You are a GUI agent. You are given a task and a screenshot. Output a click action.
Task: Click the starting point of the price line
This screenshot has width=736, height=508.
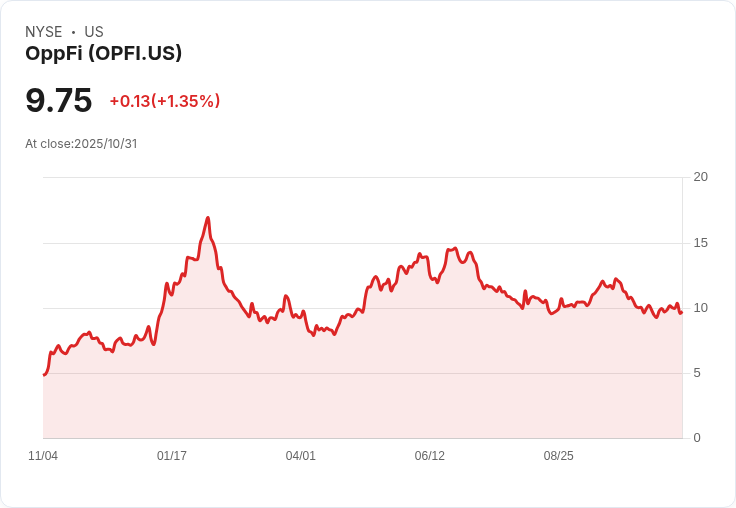click(x=44, y=375)
